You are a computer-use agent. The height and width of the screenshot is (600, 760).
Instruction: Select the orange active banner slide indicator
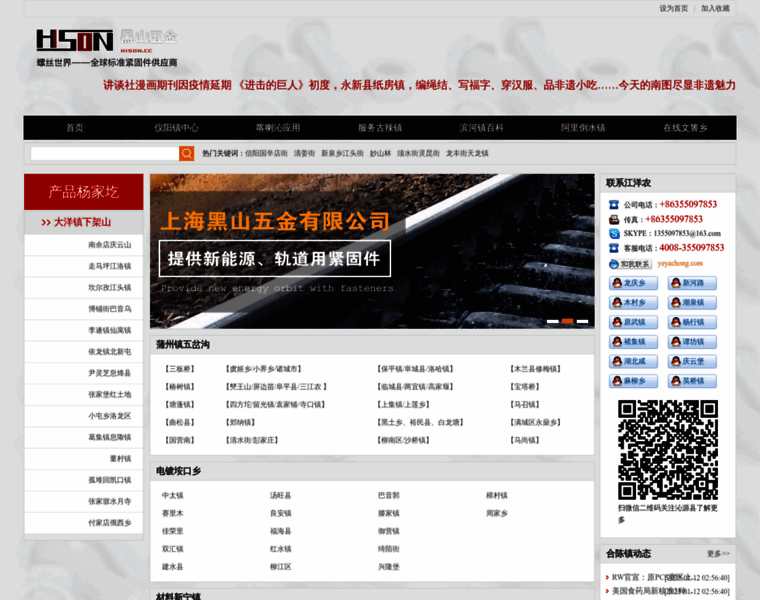coord(568,321)
